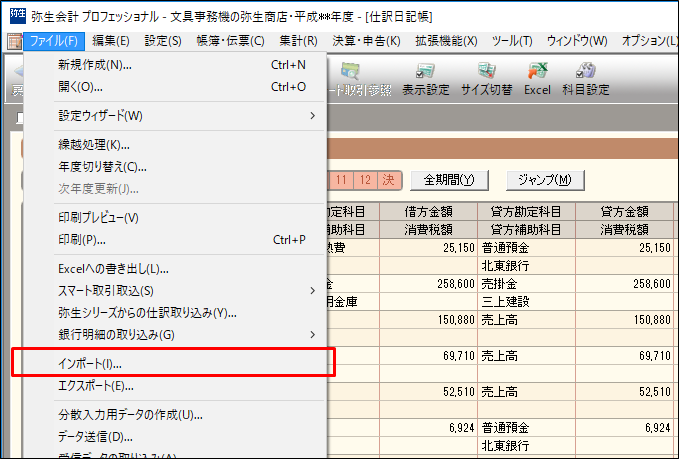Select 弥生シリーズからの仕訳取り込み(Y)... entry
The width and height of the screenshot is (679, 459).
pyautogui.click(x=175, y=313)
